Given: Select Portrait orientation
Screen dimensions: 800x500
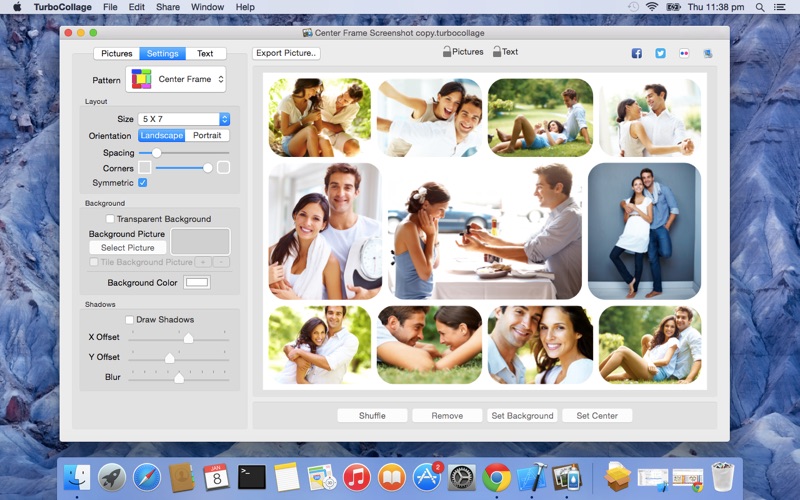Looking at the screenshot, I should [x=207, y=136].
